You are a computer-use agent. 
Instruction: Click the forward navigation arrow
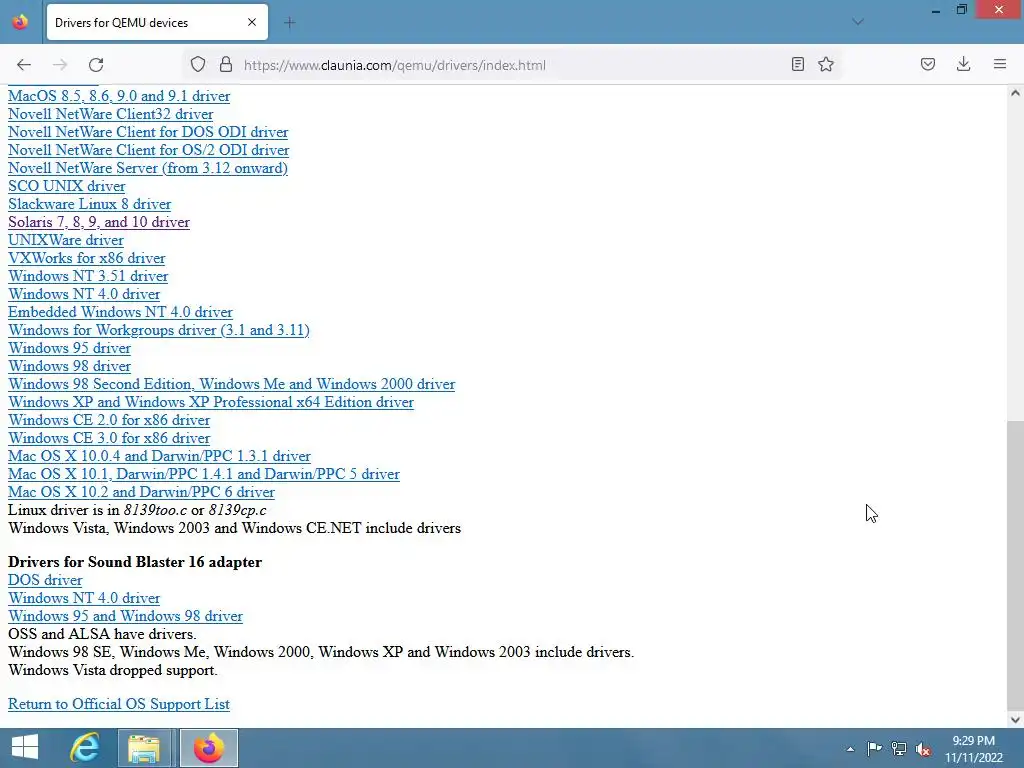click(60, 65)
